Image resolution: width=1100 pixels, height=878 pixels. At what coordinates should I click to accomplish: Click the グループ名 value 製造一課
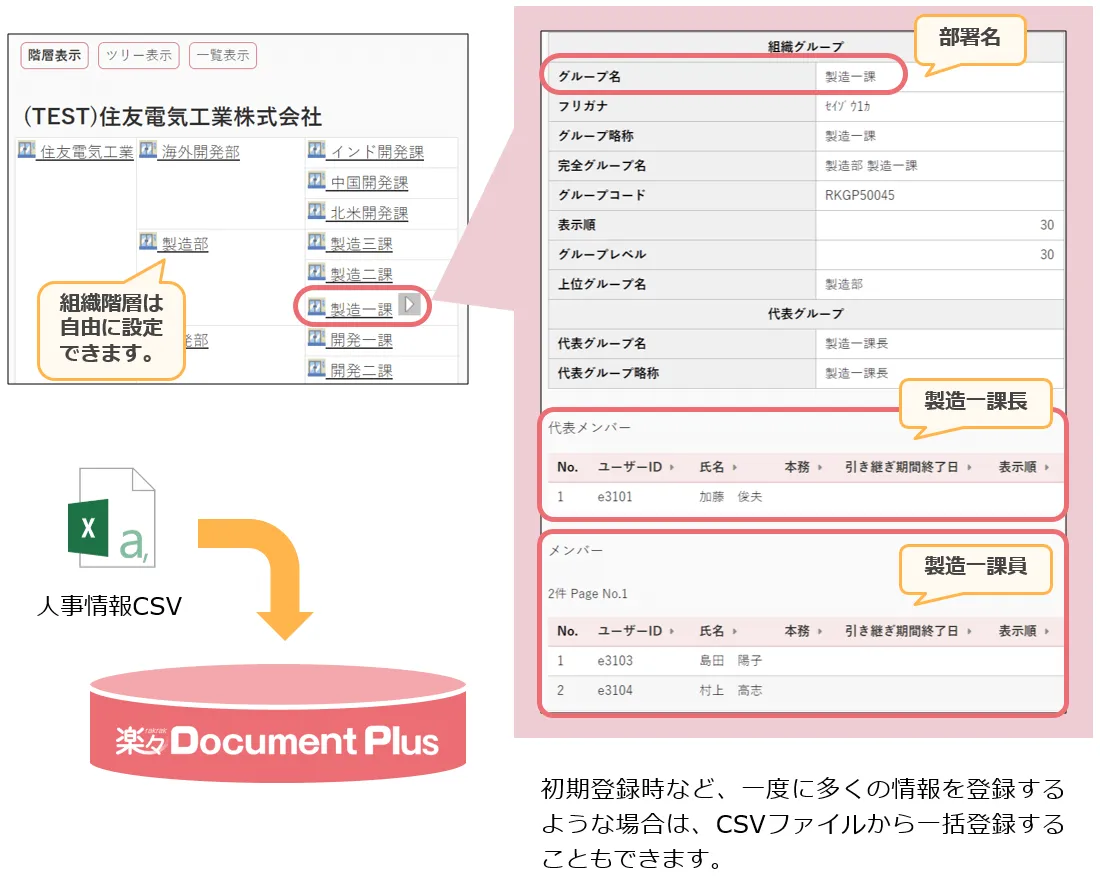(x=850, y=76)
